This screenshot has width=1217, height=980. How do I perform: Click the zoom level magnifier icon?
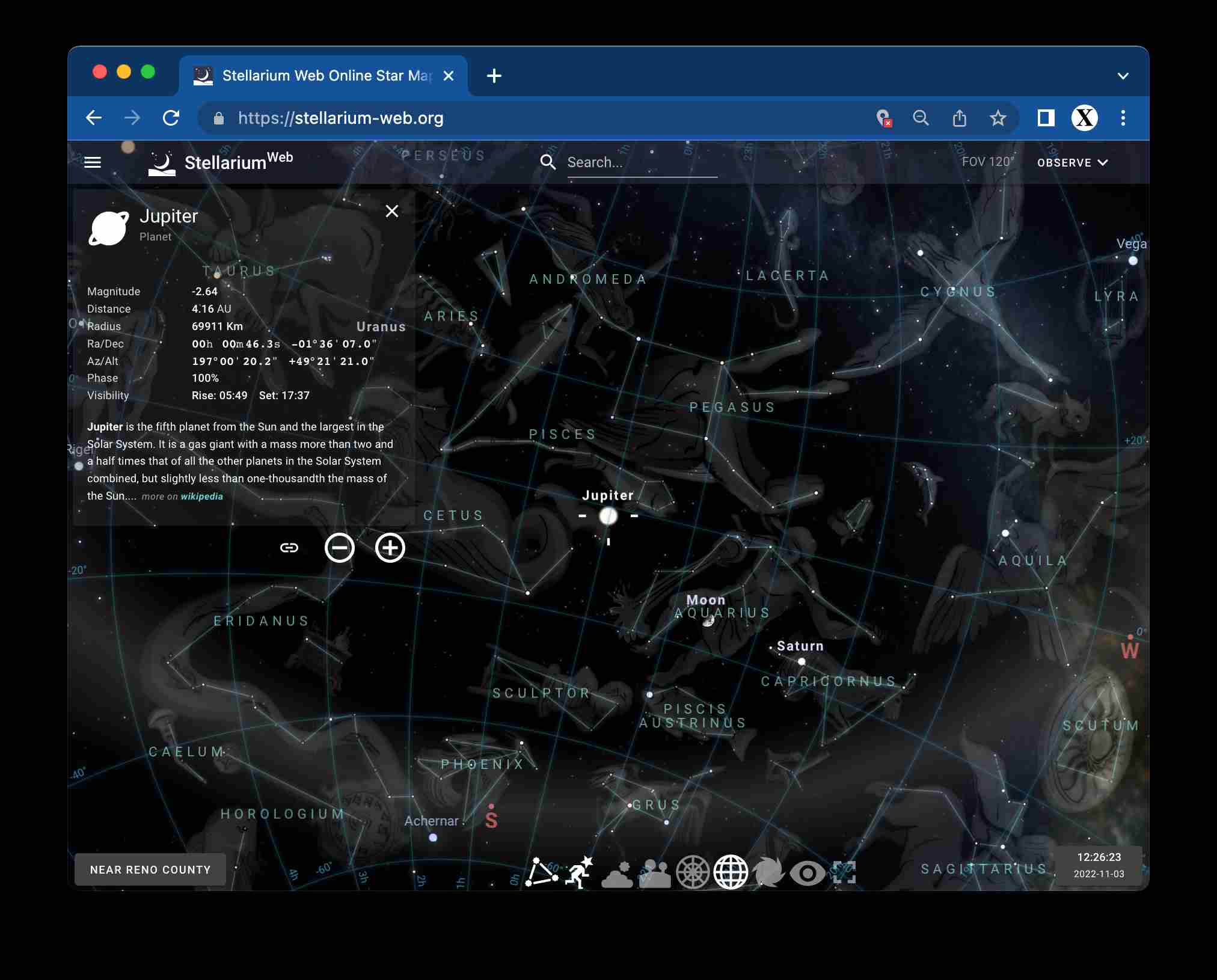point(921,118)
